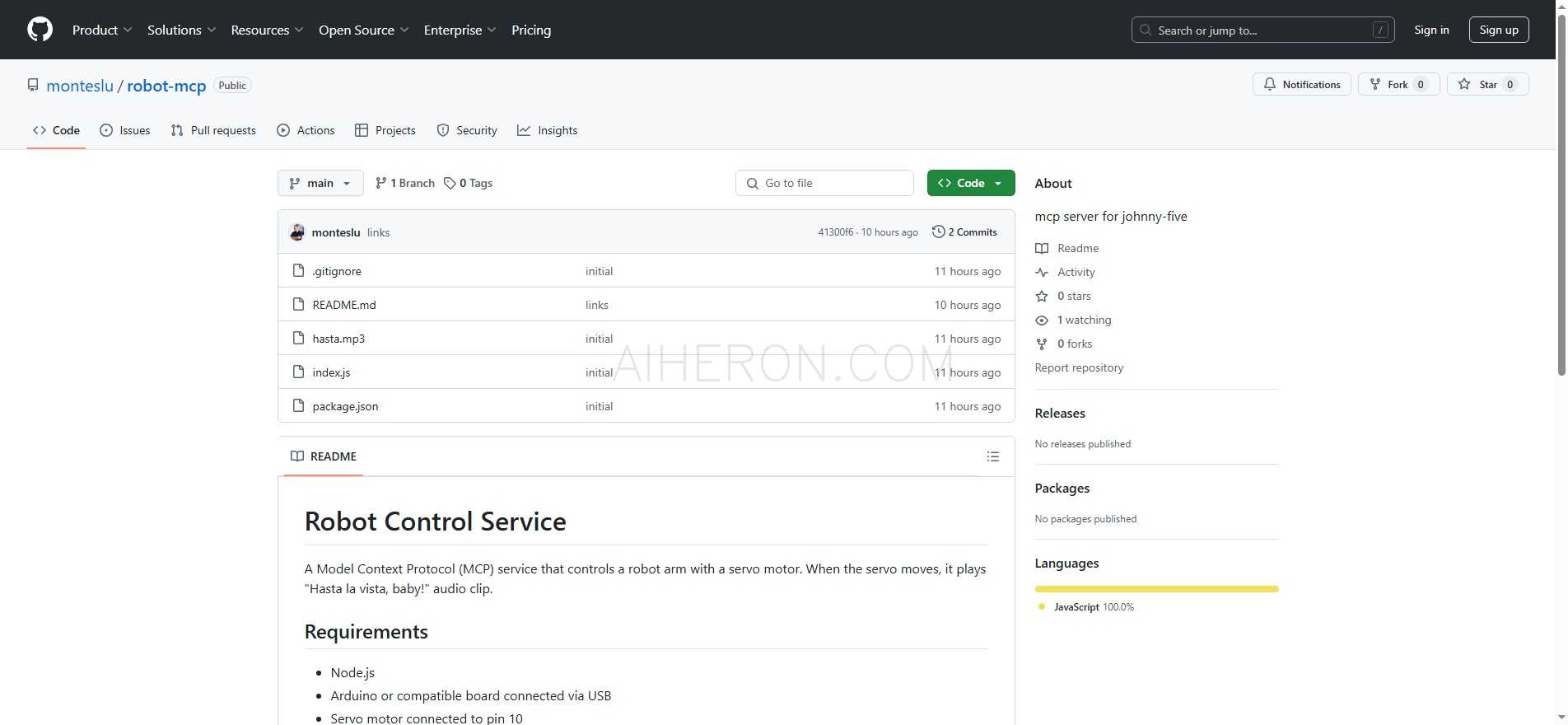Image resolution: width=1568 pixels, height=725 pixels.
Task: Open the README.md file
Action: coord(344,305)
